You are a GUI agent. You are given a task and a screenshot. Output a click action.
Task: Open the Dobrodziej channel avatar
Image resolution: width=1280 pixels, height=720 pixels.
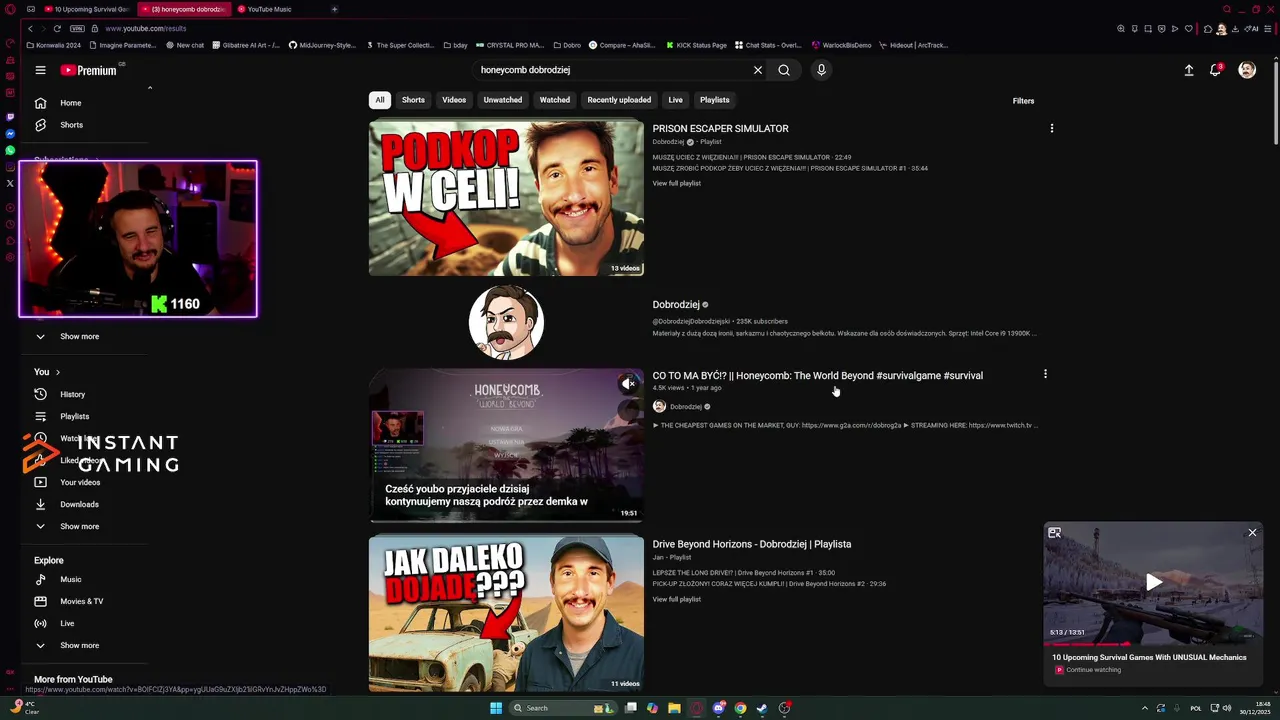506,322
